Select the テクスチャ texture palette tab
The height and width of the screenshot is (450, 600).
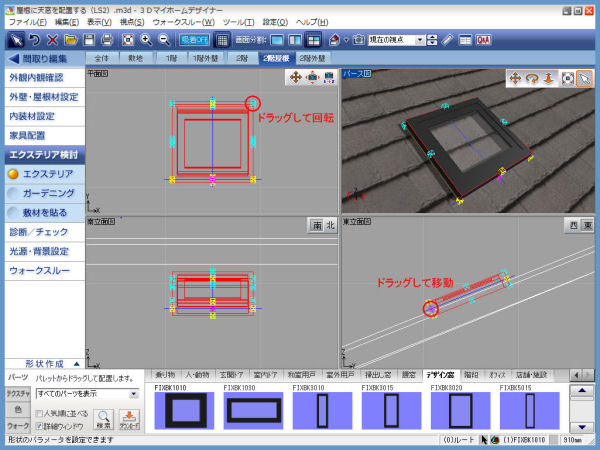16,395
